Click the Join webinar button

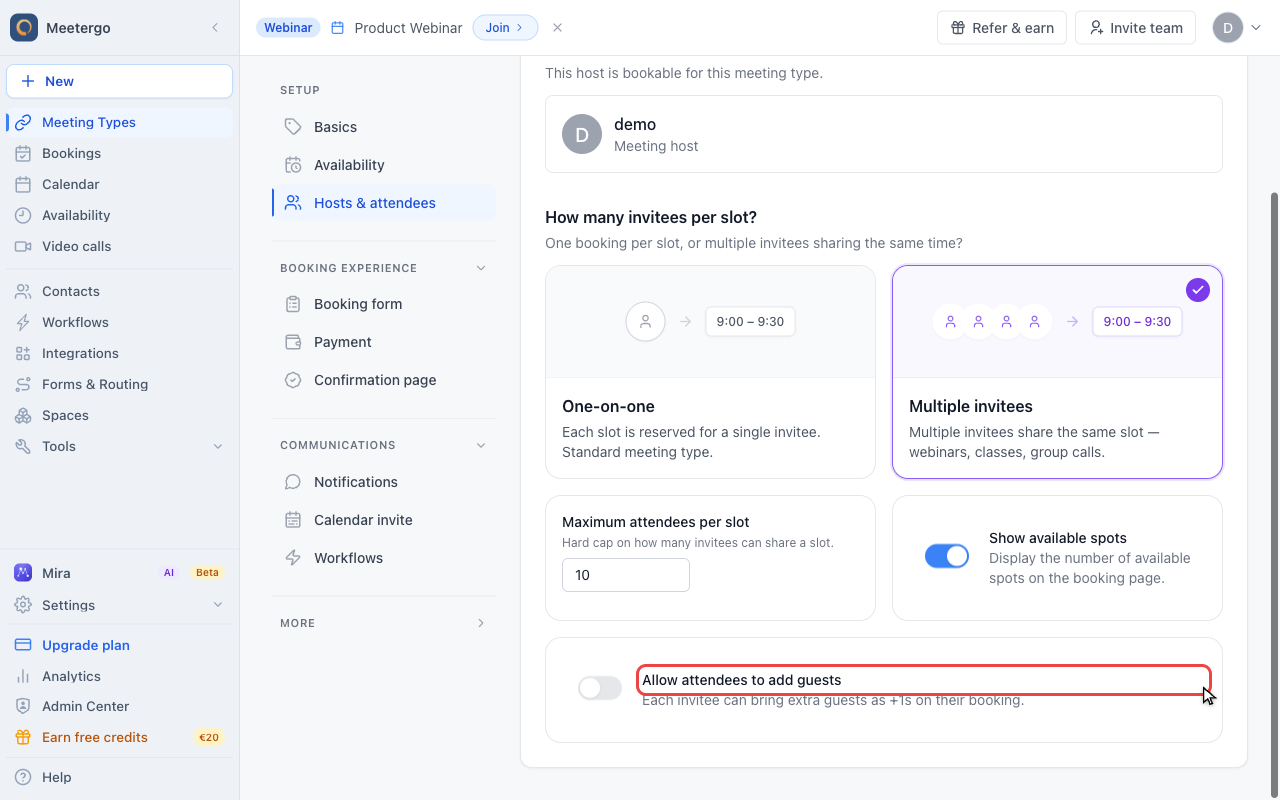point(505,28)
